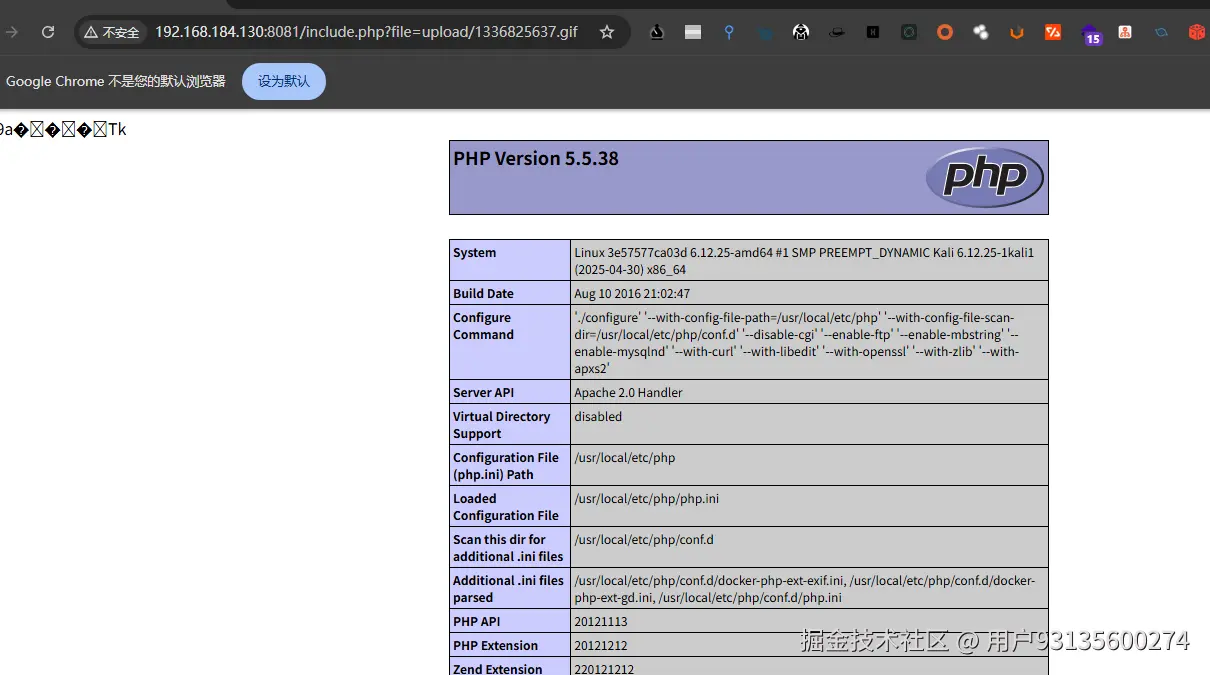
Task: Click the garbled GIF header text ending in Tk
Action: (63, 130)
